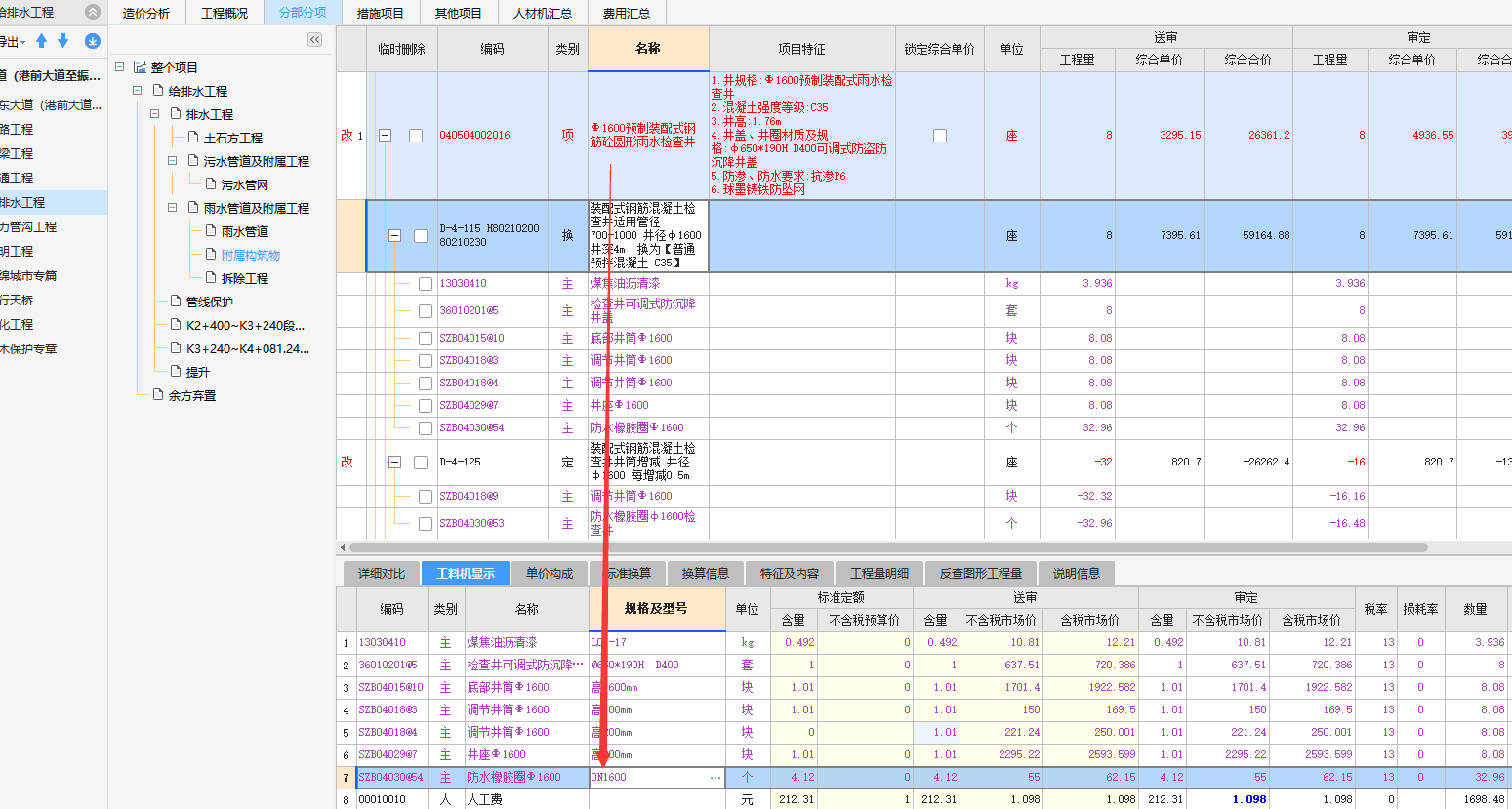Collapse the tree panel with the << icon

coord(314,40)
